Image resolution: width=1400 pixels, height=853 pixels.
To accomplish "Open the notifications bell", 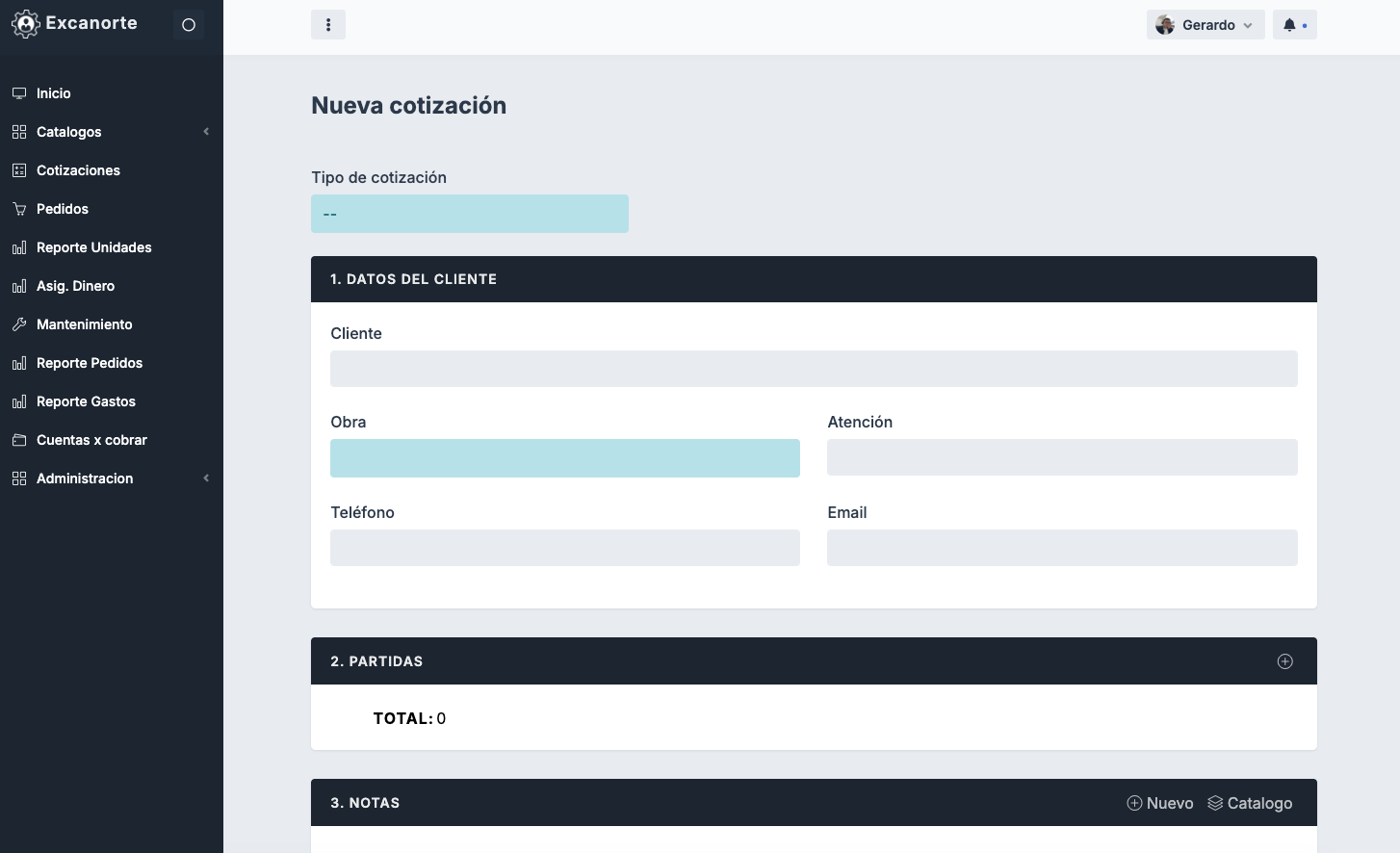I will point(1289,25).
